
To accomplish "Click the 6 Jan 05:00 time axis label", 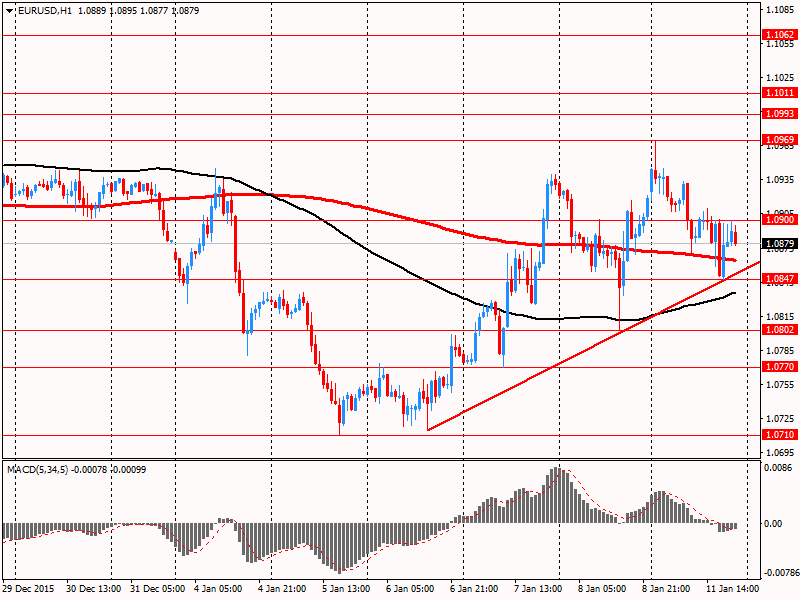I will tap(410, 588).
